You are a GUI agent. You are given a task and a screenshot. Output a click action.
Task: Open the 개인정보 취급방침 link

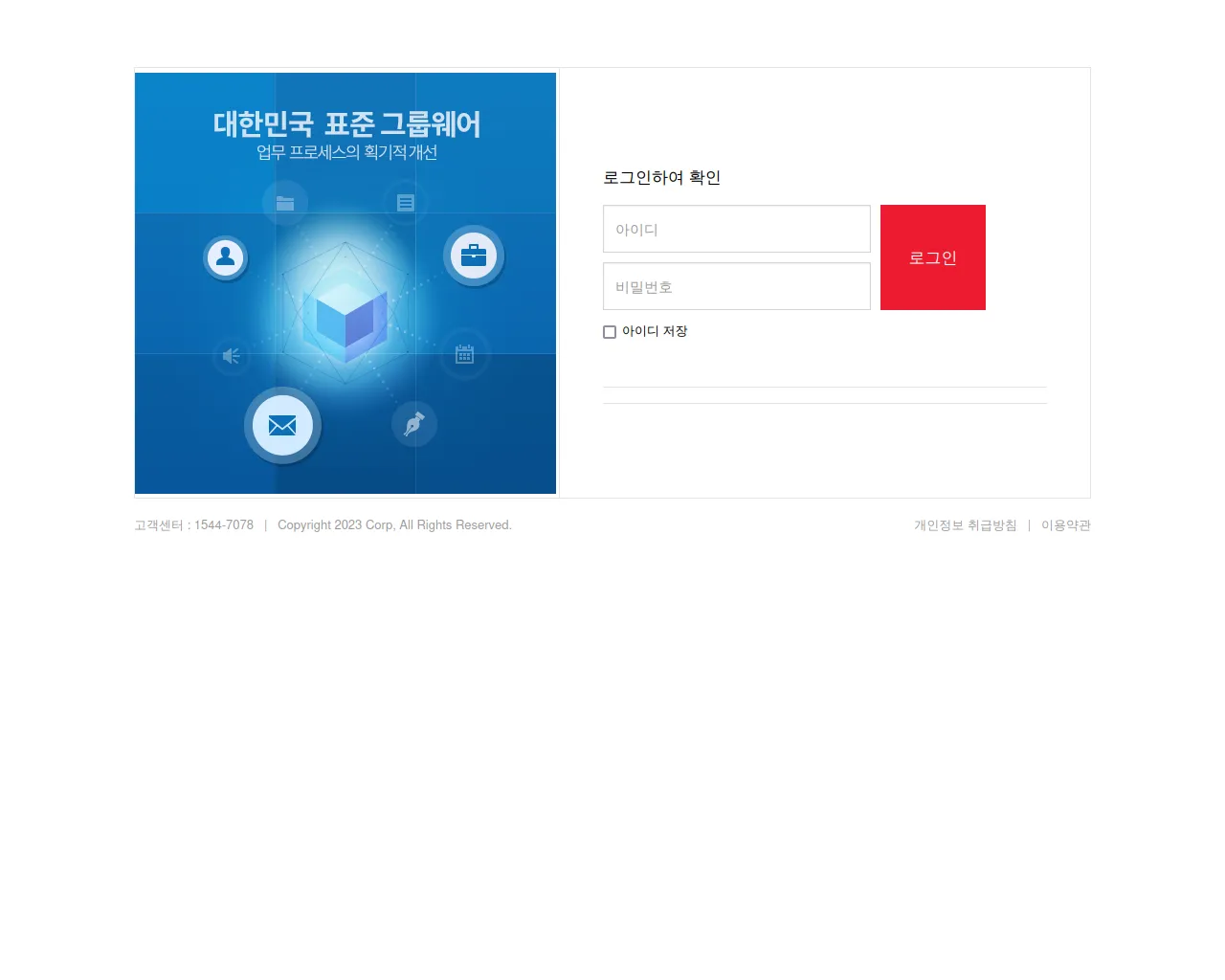coord(965,525)
